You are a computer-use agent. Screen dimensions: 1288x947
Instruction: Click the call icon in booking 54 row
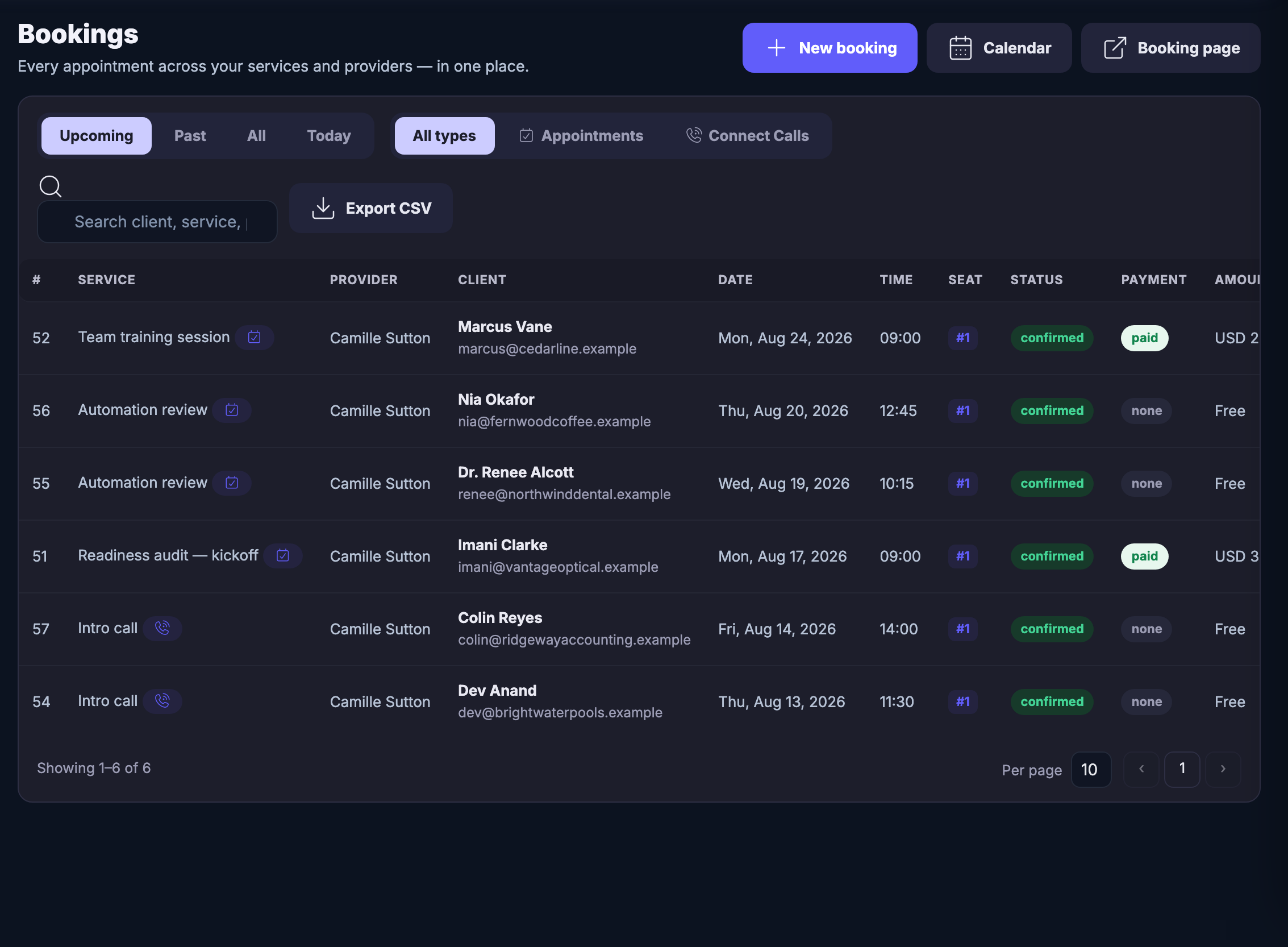(x=162, y=701)
